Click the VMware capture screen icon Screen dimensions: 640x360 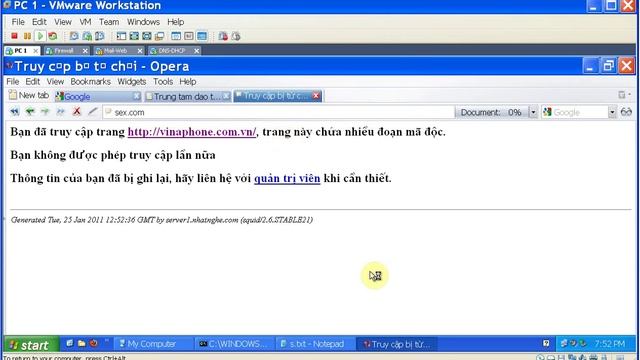click(223, 36)
